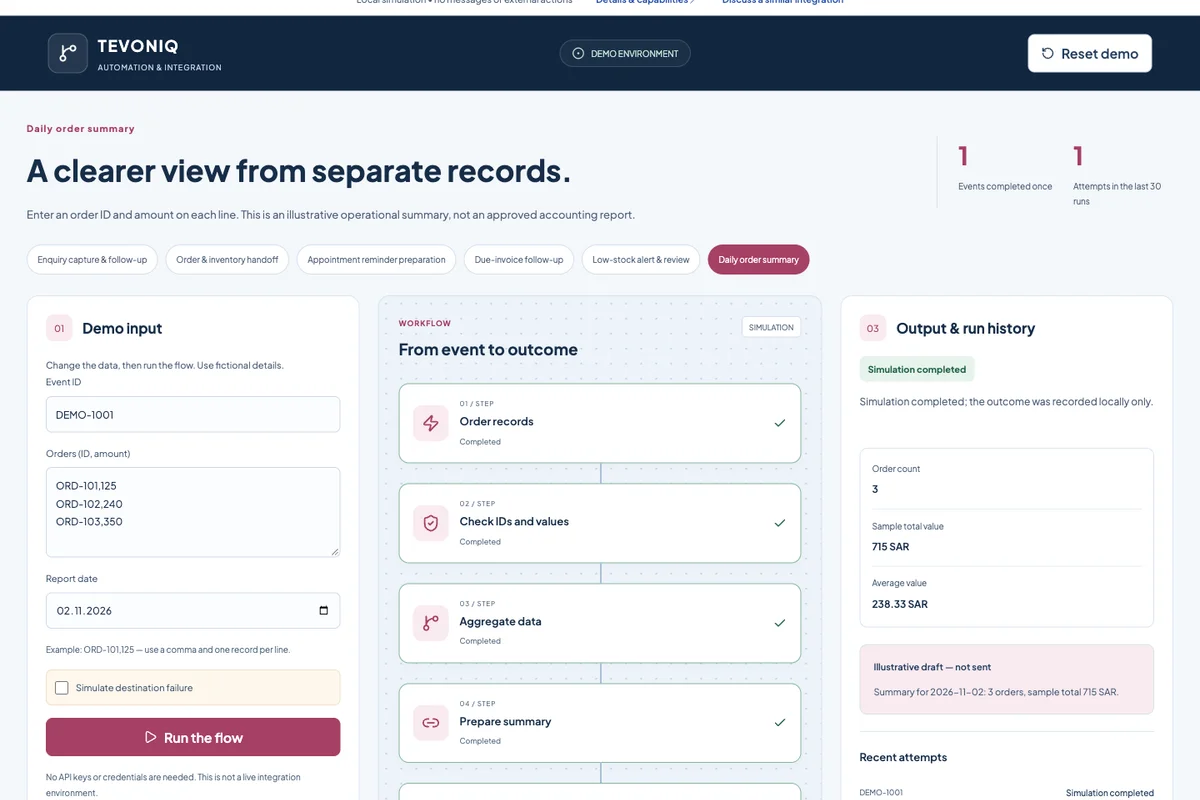Click the 715 SAR sample total value
This screenshot has width=1200, height=800.
point(891,547)
